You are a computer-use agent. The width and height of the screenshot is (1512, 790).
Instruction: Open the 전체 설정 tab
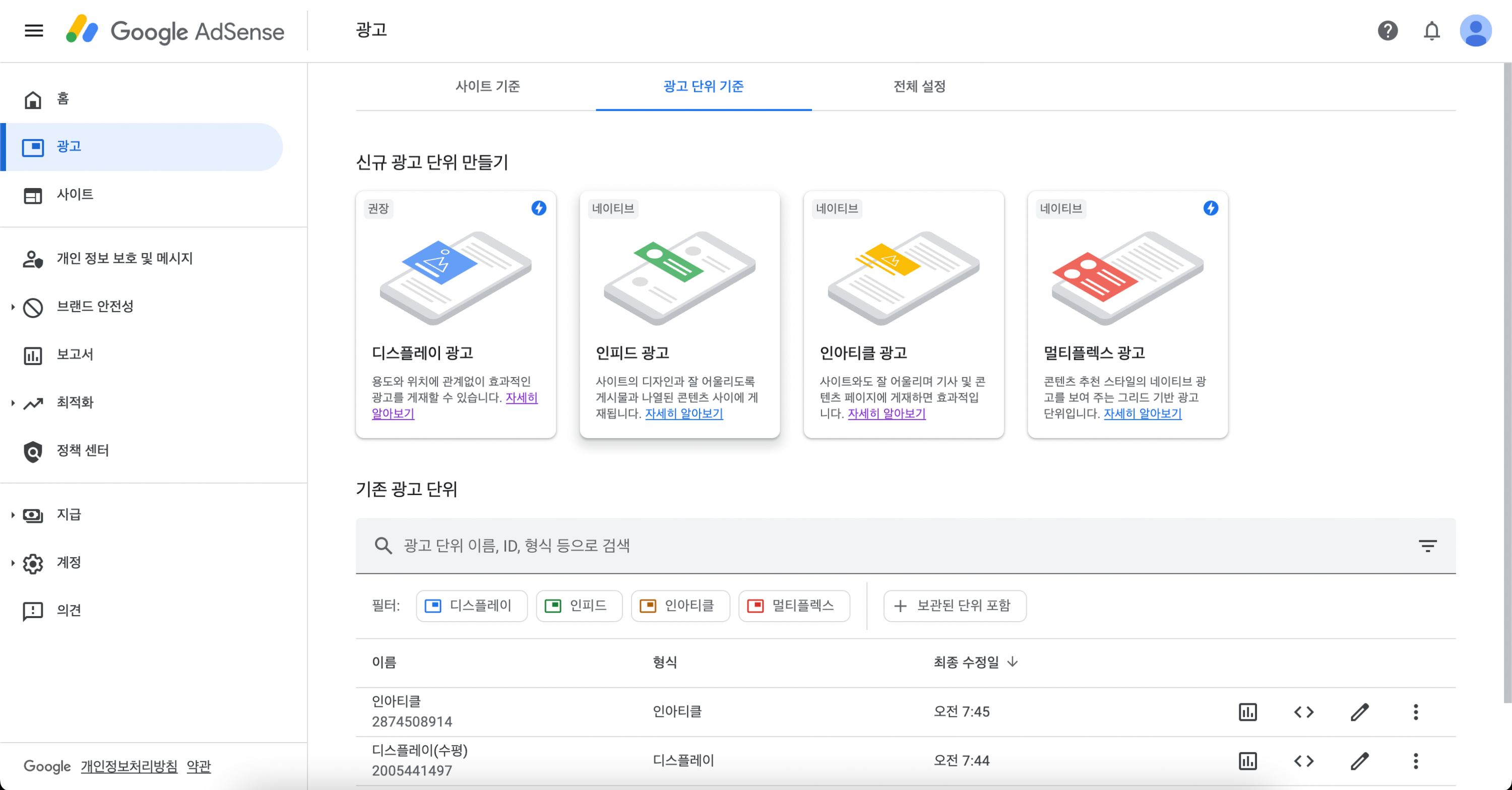click(919, 86)
